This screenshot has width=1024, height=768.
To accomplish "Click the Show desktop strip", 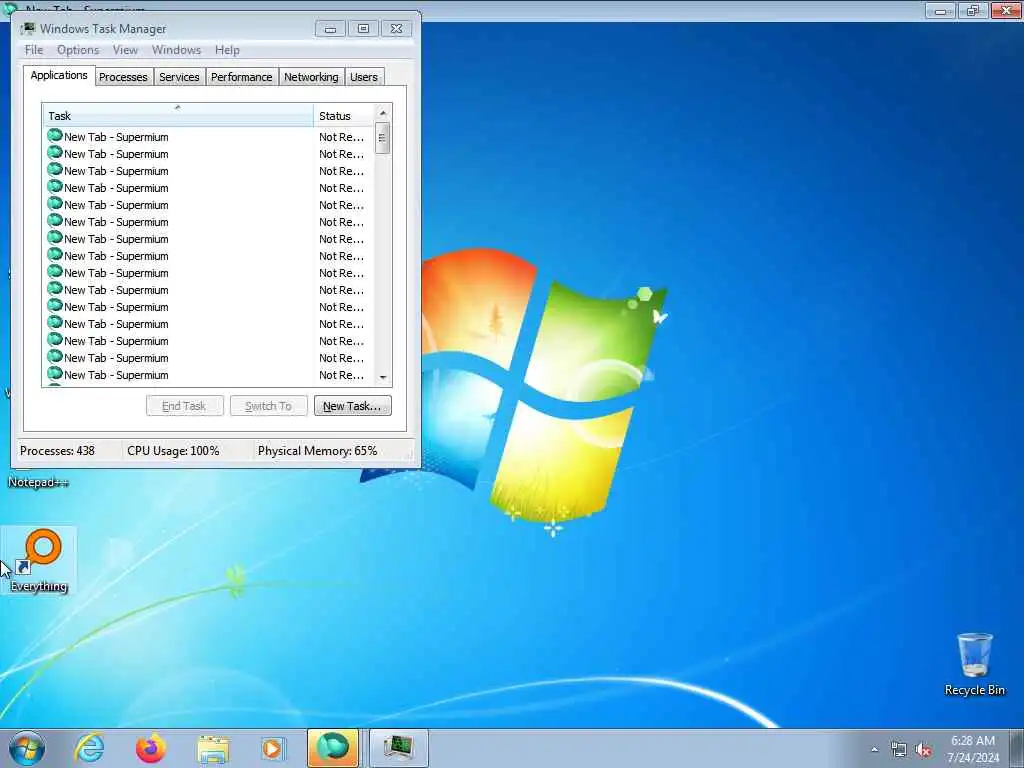I will pos(1017,748).
